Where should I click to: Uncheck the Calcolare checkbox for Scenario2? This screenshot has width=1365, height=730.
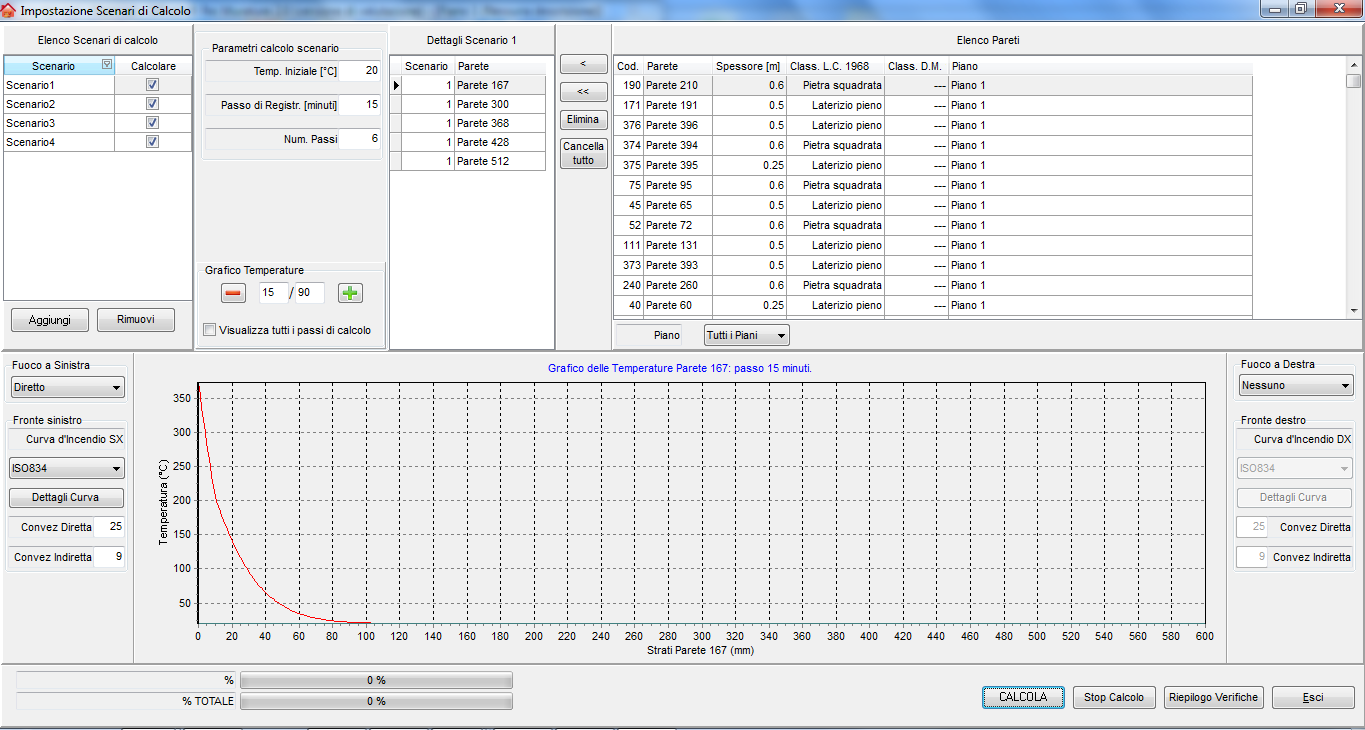(153, 104)
